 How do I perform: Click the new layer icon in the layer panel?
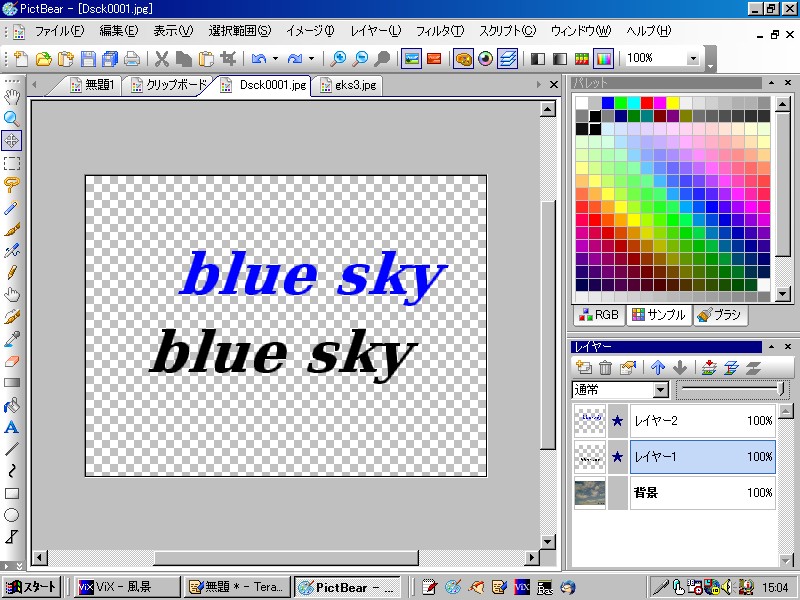[584, 368]
